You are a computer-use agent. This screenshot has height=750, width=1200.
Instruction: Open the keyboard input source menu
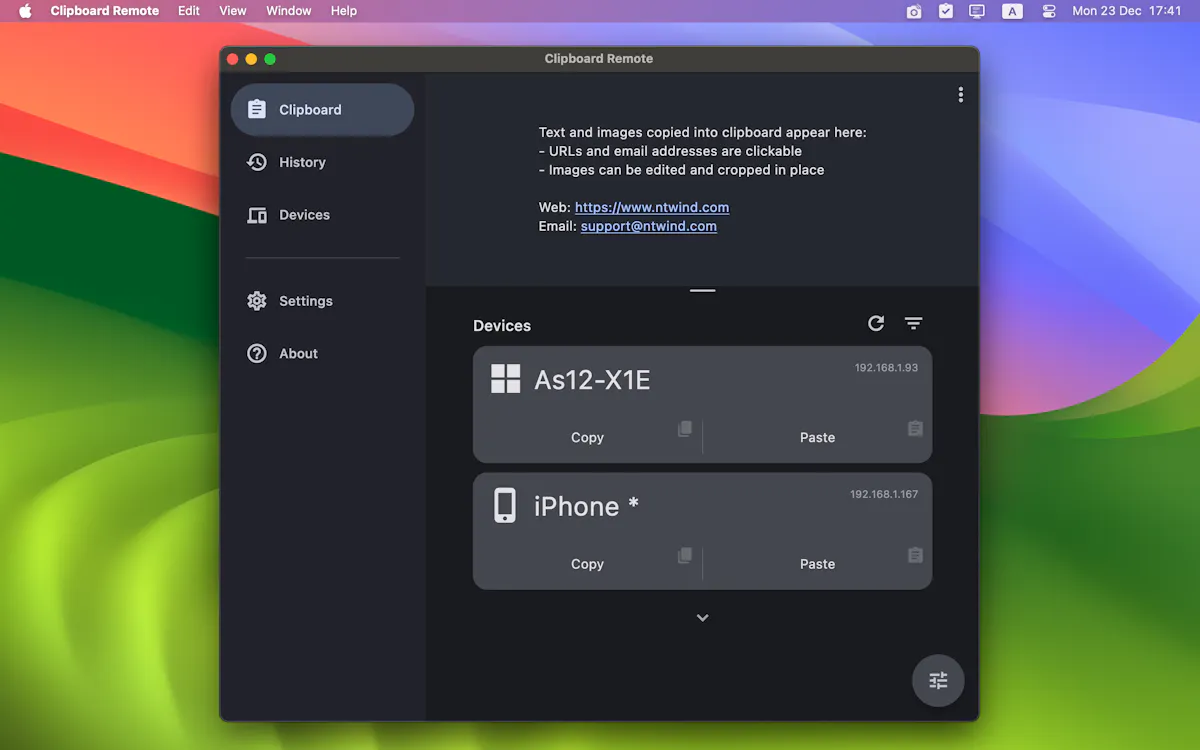1013,11
